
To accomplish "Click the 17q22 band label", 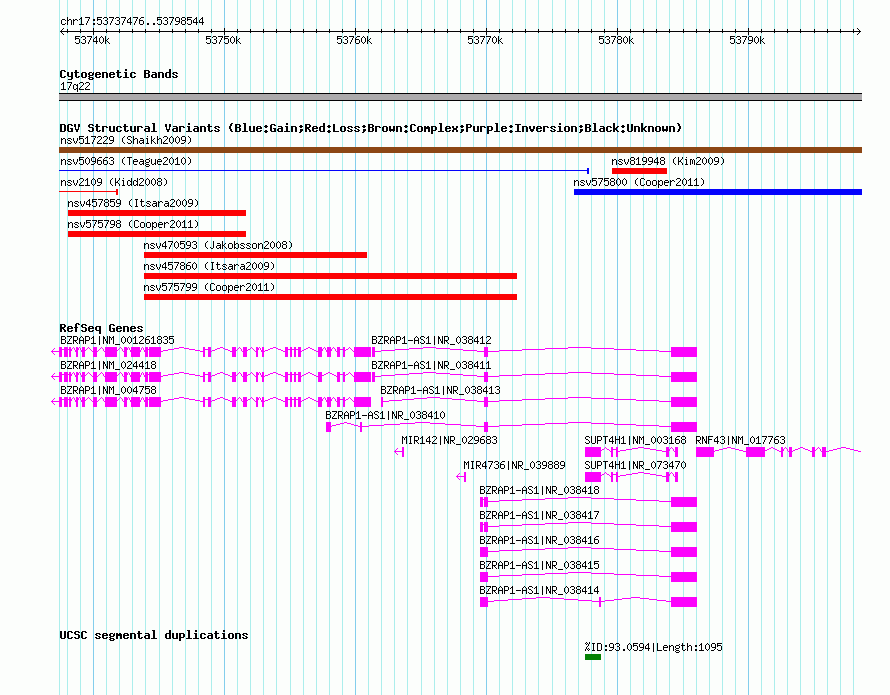I will click(75, 86).
